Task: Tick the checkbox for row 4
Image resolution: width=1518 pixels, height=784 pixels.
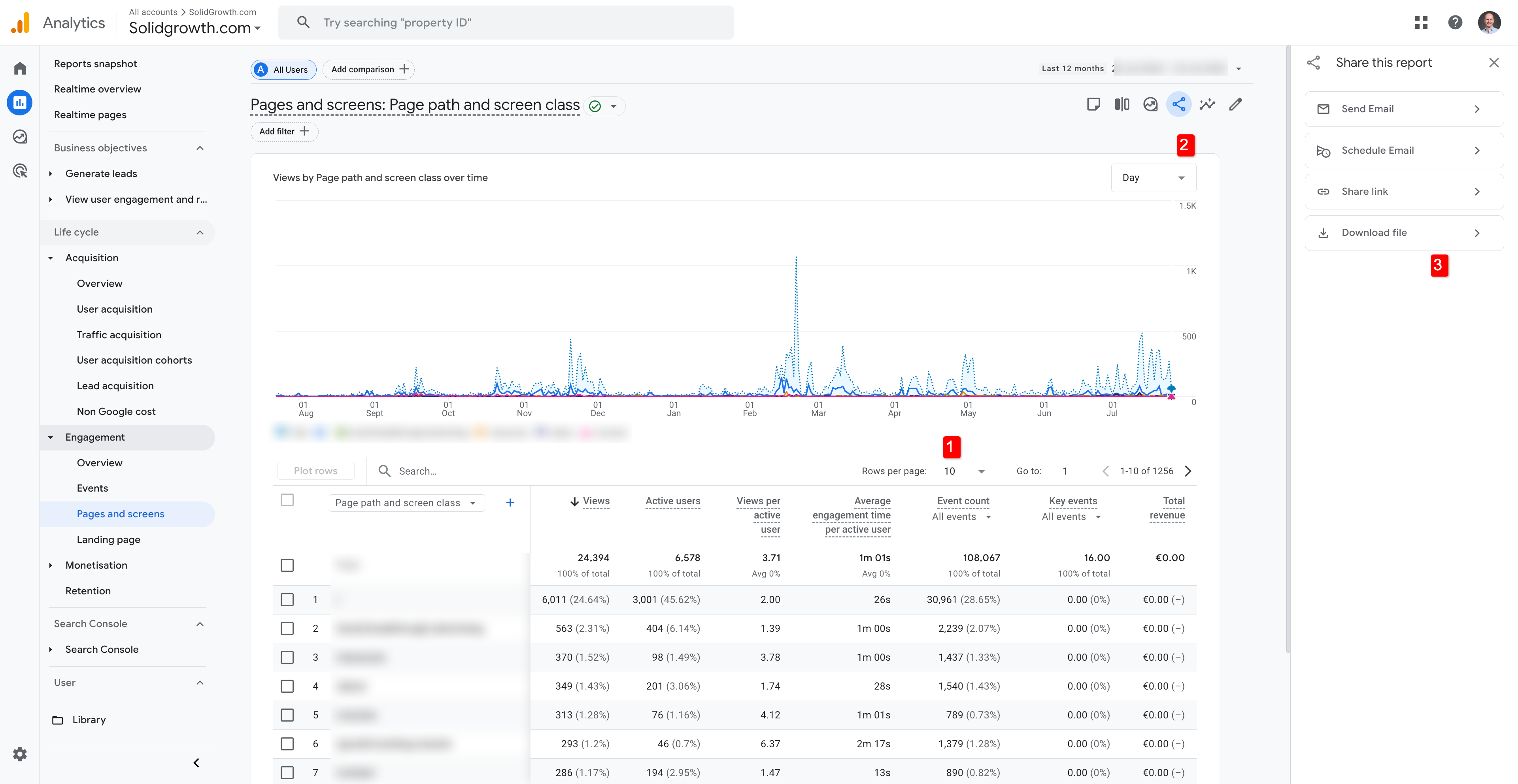Action: click(287, 686)
